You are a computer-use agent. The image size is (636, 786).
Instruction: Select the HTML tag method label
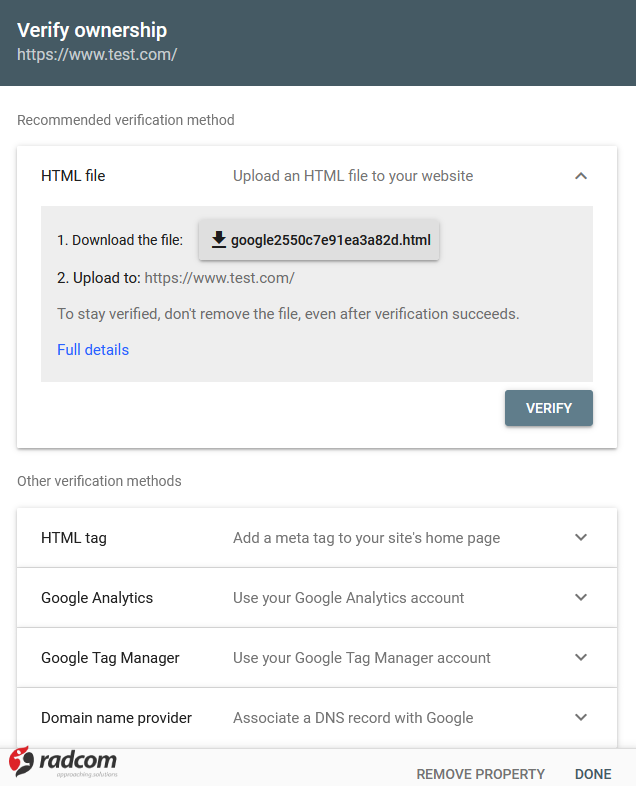click(74, 538)
